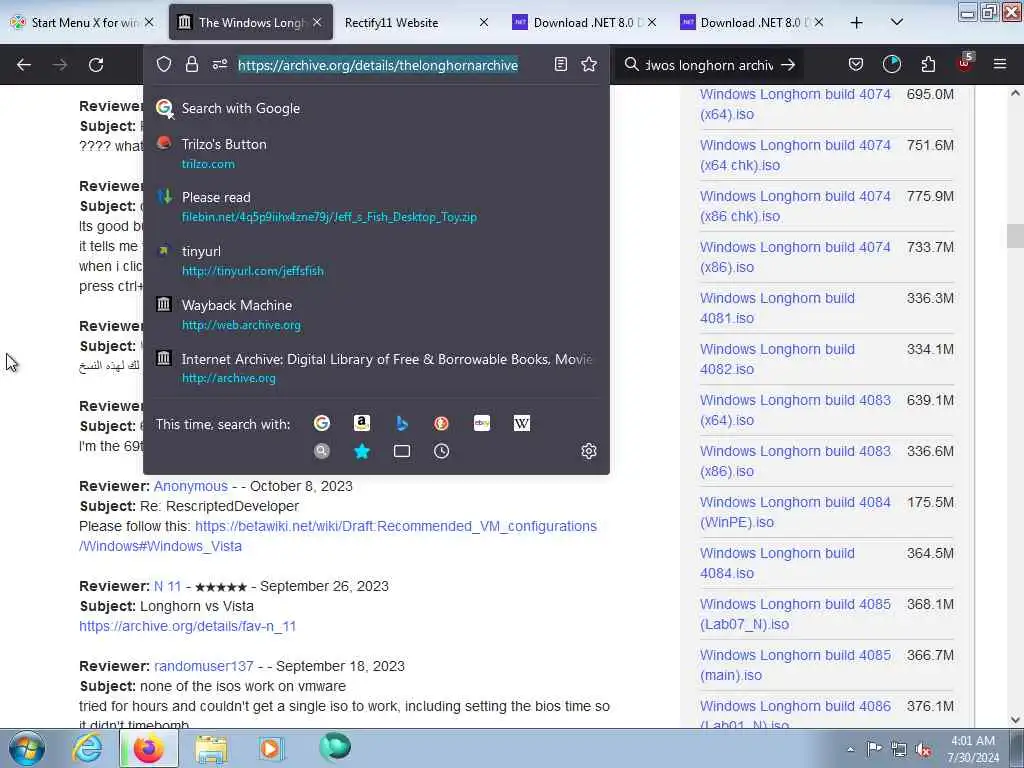Close the Windows Longhorn tab
This screenshot has width=1024, height=768.
point(317,22)
